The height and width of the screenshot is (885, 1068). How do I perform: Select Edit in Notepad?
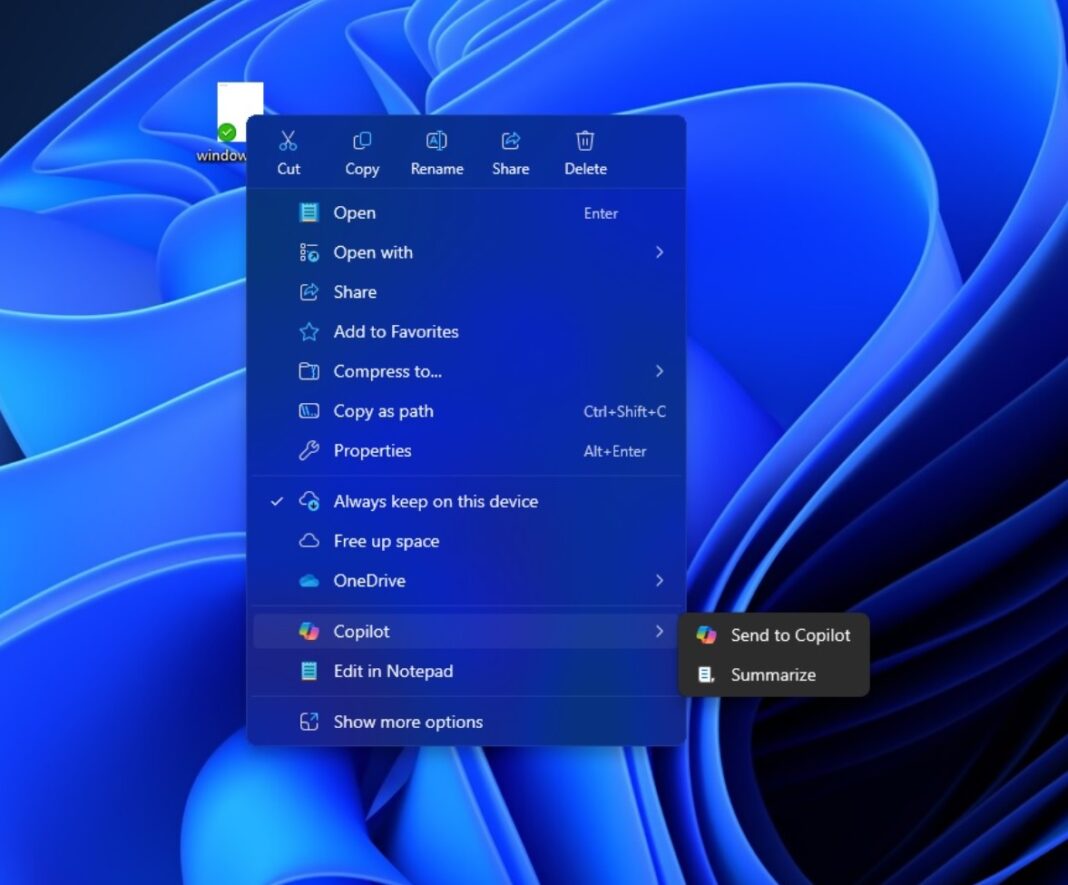393,671
